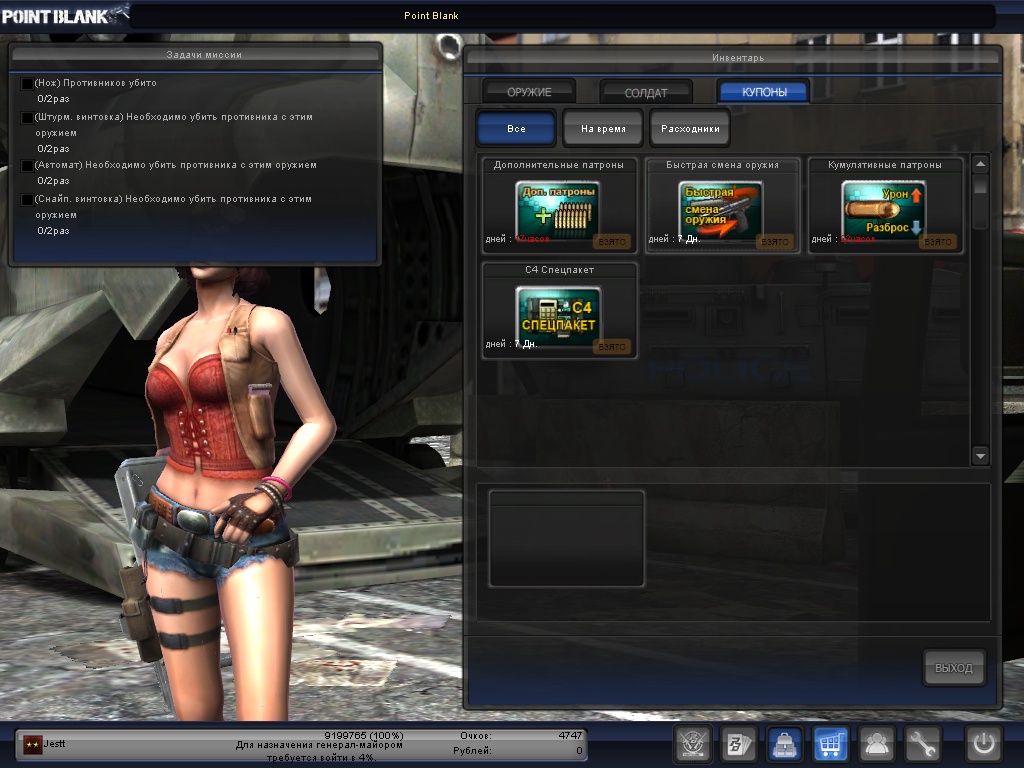Open the shopping cart shop icon
This screenshot has width=1024, height=768.
830,744
